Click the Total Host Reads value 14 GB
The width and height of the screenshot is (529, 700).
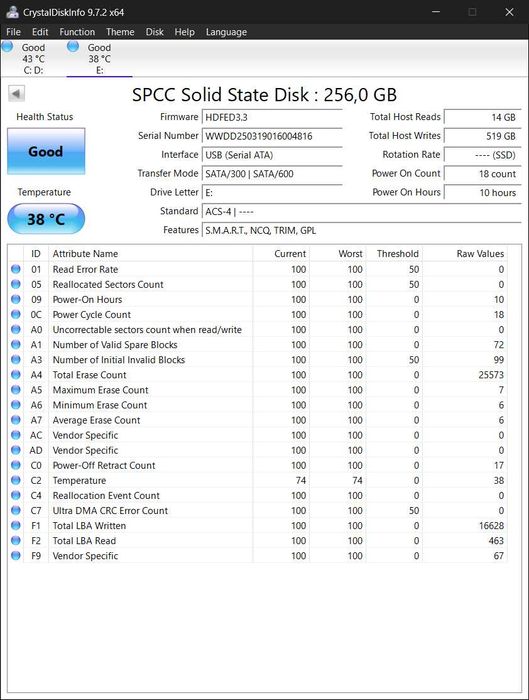pyautogui.click(x=483, y=117)
